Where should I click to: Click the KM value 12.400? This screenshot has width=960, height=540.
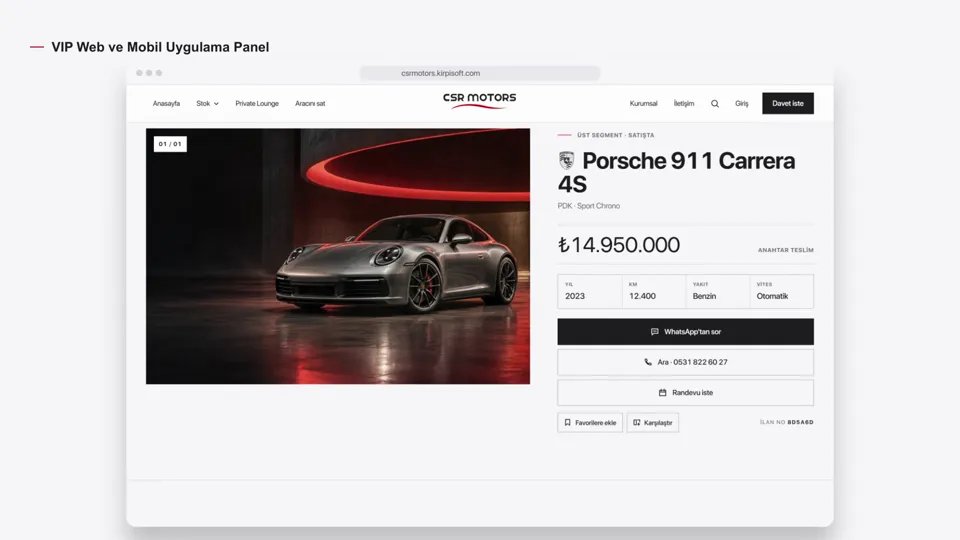[642, 296]
